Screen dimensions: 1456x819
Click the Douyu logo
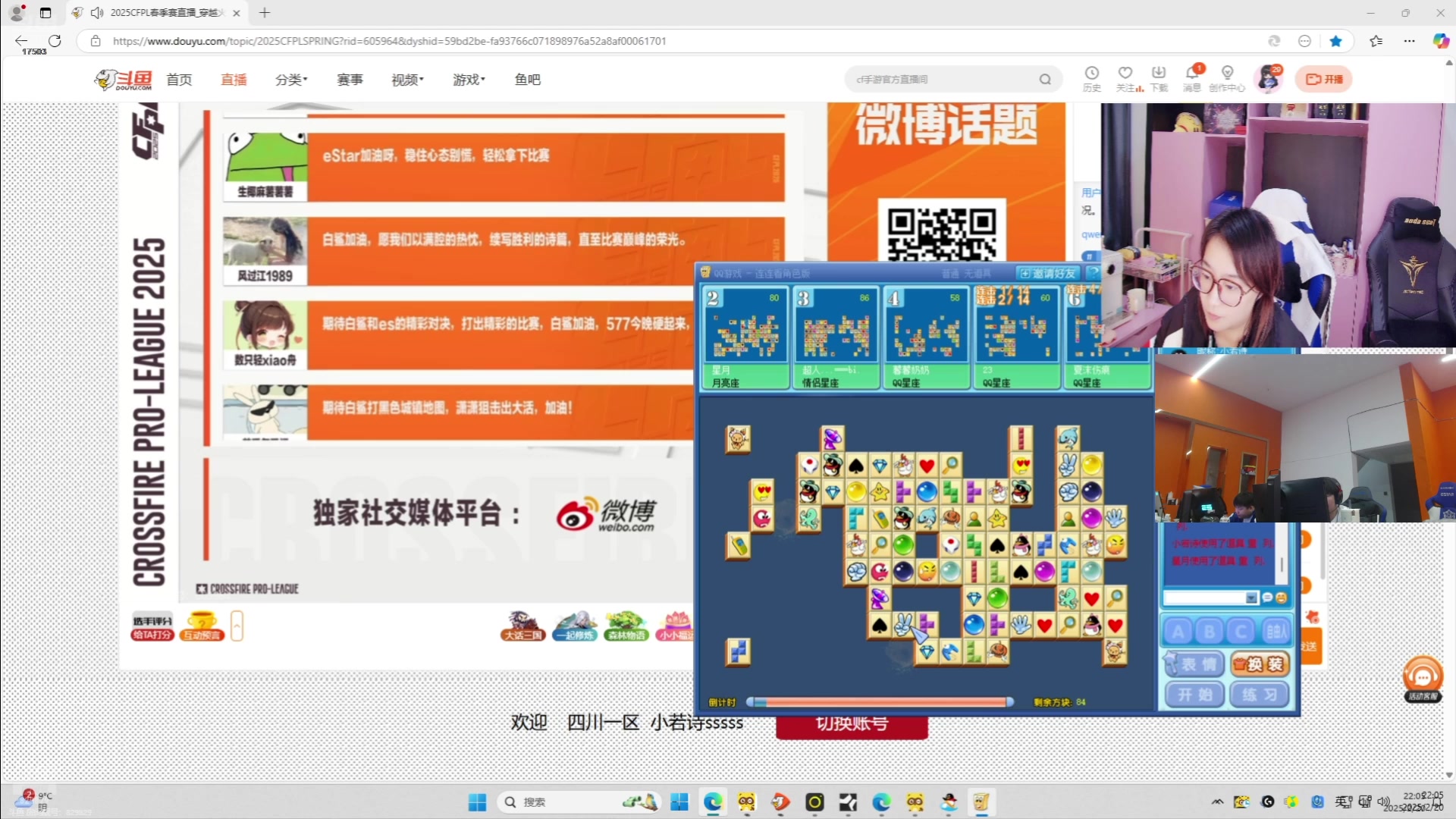124,79
